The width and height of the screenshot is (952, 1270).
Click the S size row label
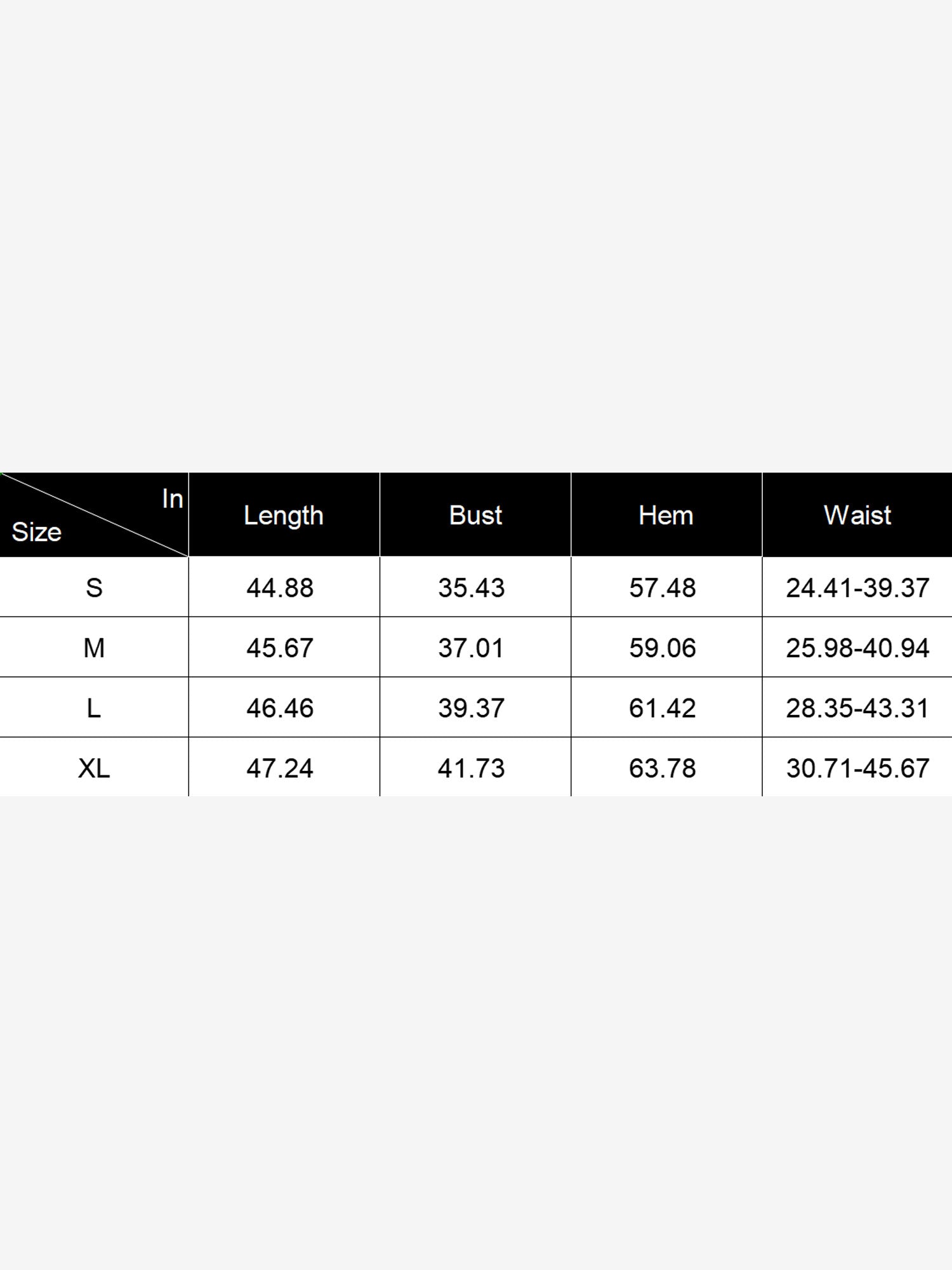tap(94, 588)
